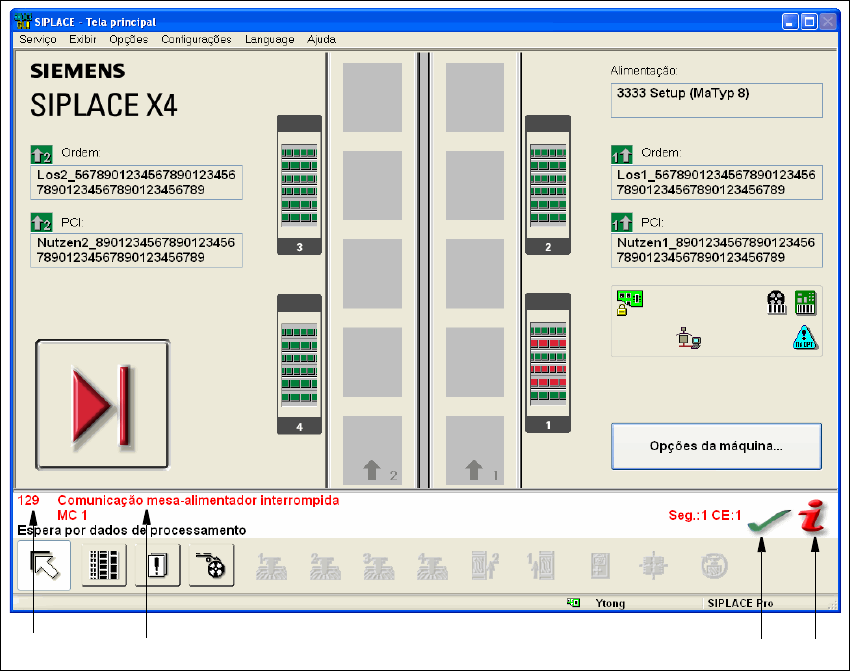Click the cyan warning triangle icon
850x671 pixels.
tap(804, 337)
